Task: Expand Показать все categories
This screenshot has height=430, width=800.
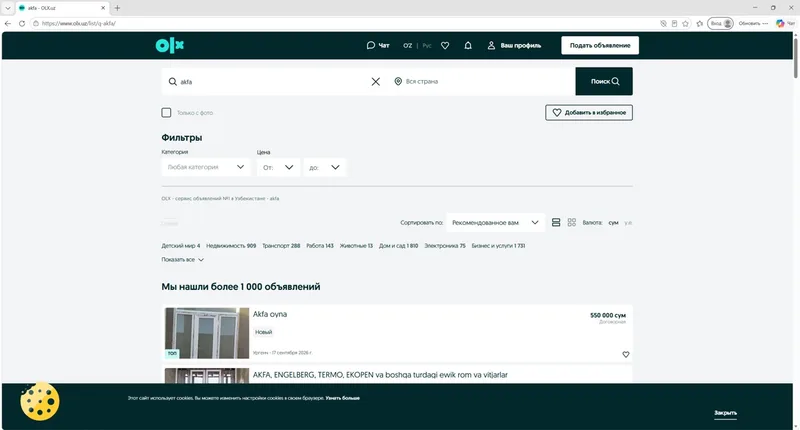Action: point(183,260)
